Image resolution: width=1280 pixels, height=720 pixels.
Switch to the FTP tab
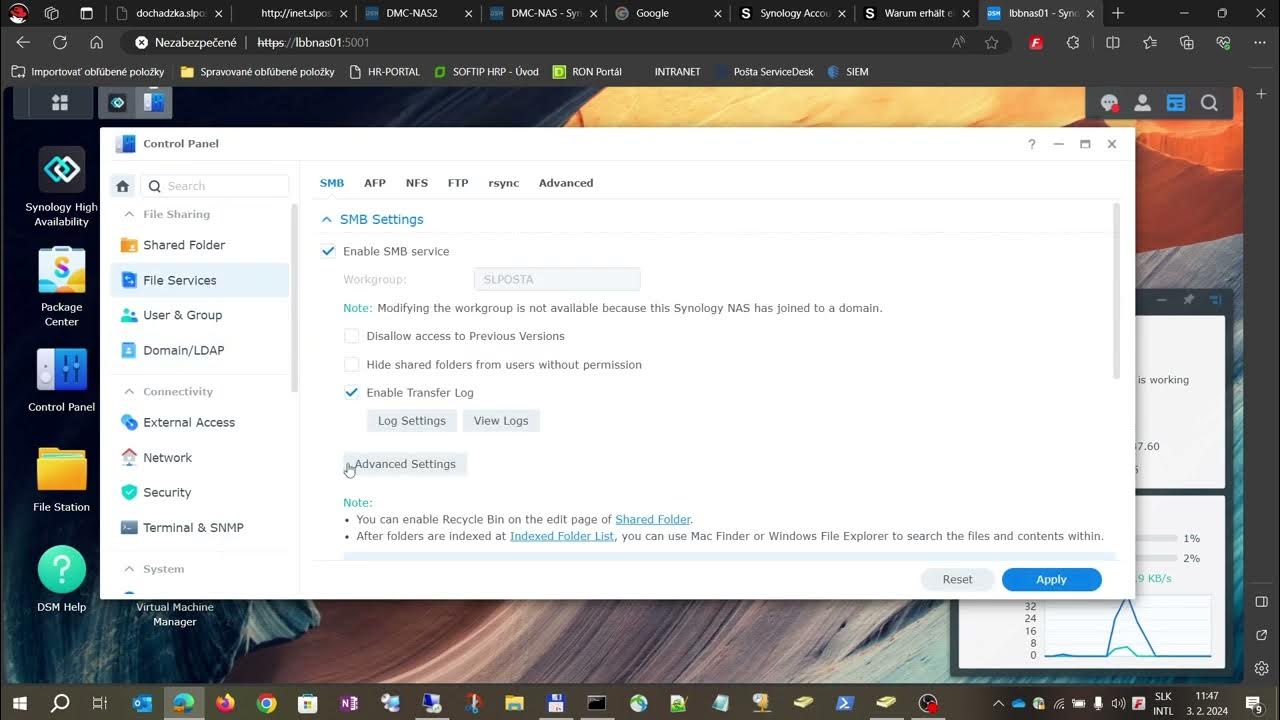pyautogui.click(x=458, y=183)
